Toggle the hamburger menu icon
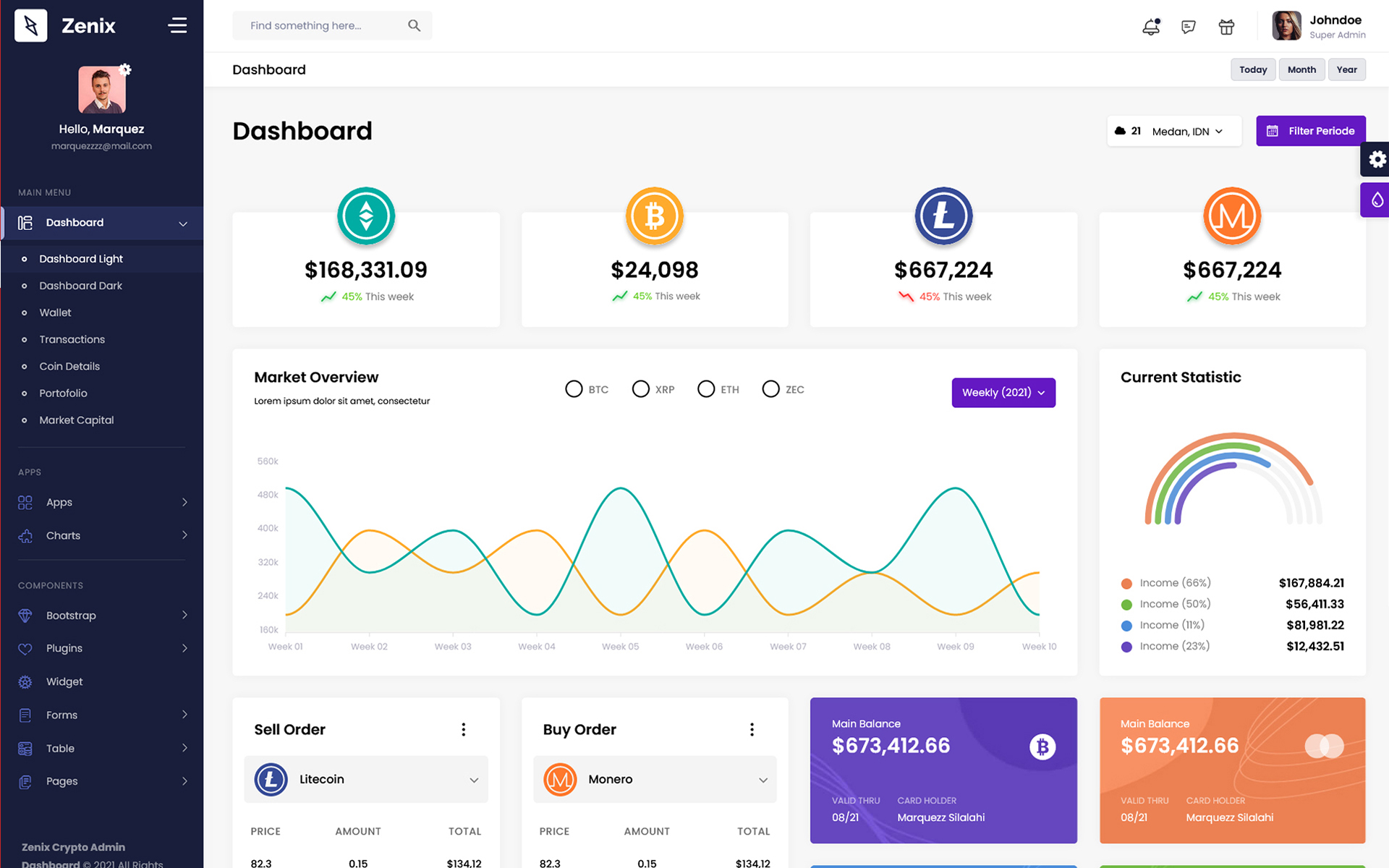This screenshot has height=868, width=1389. [x=177, y=25]
